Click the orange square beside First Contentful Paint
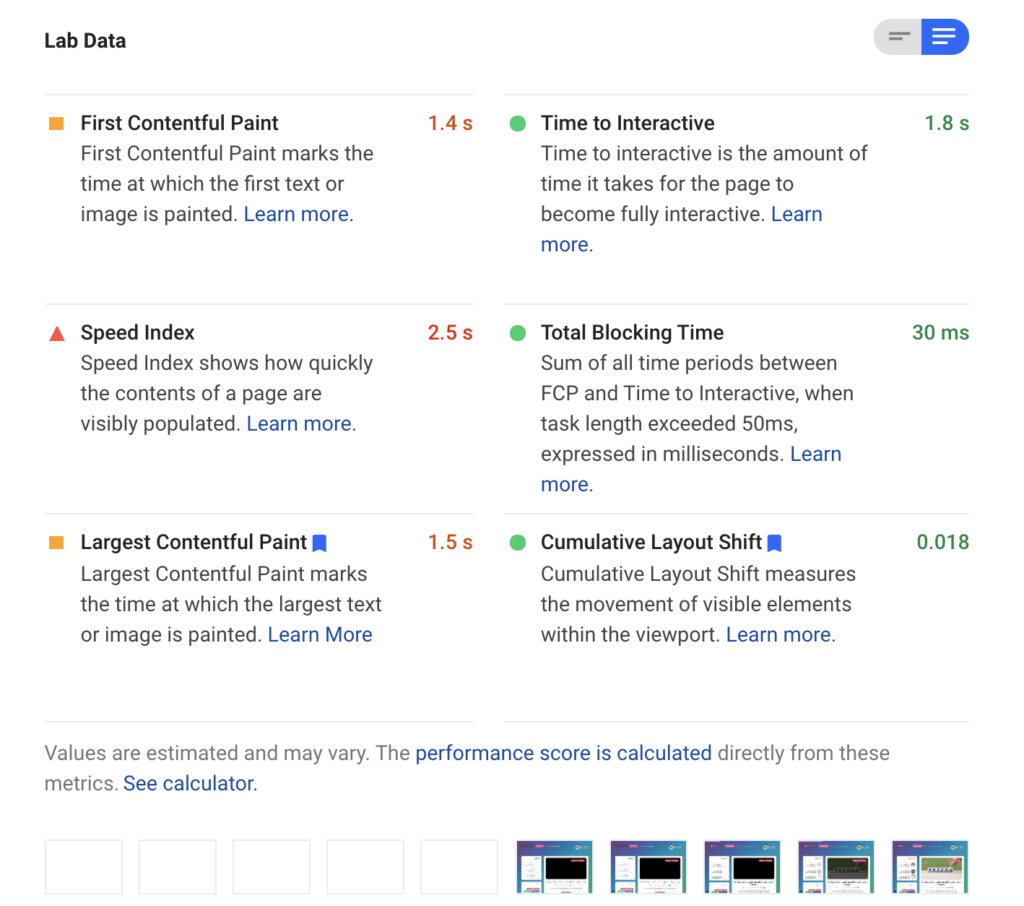 click(57, 124)
